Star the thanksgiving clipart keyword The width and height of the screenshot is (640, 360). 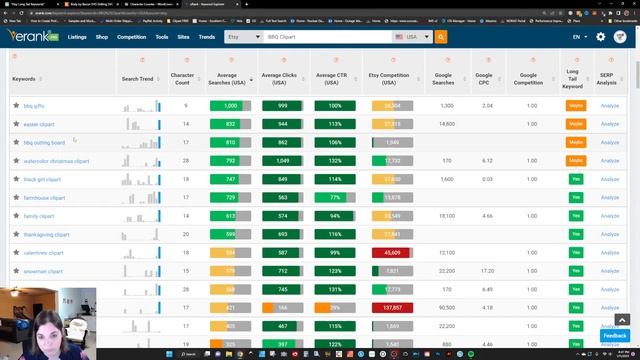pyautogui.click(x=16, y=234)
